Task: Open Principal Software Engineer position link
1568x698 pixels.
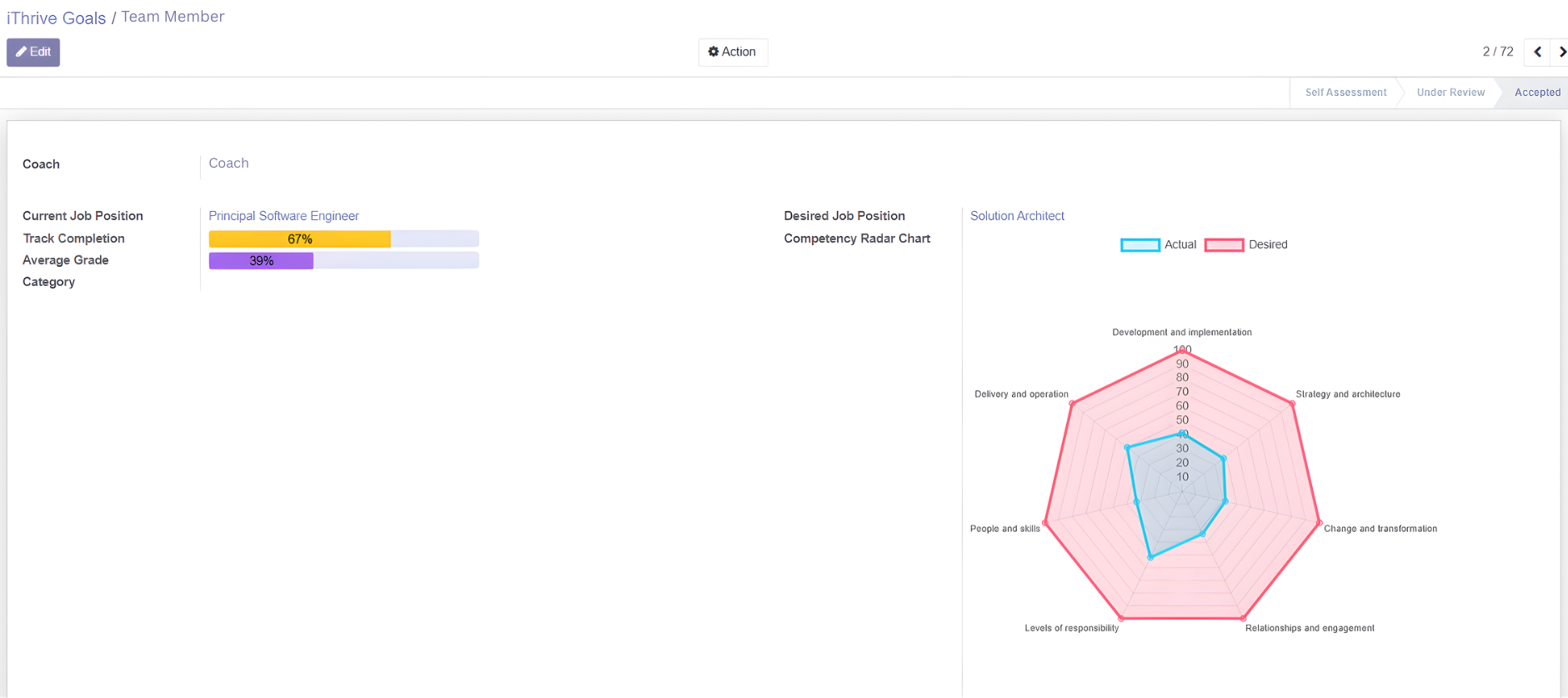Action: pos(283,216)
